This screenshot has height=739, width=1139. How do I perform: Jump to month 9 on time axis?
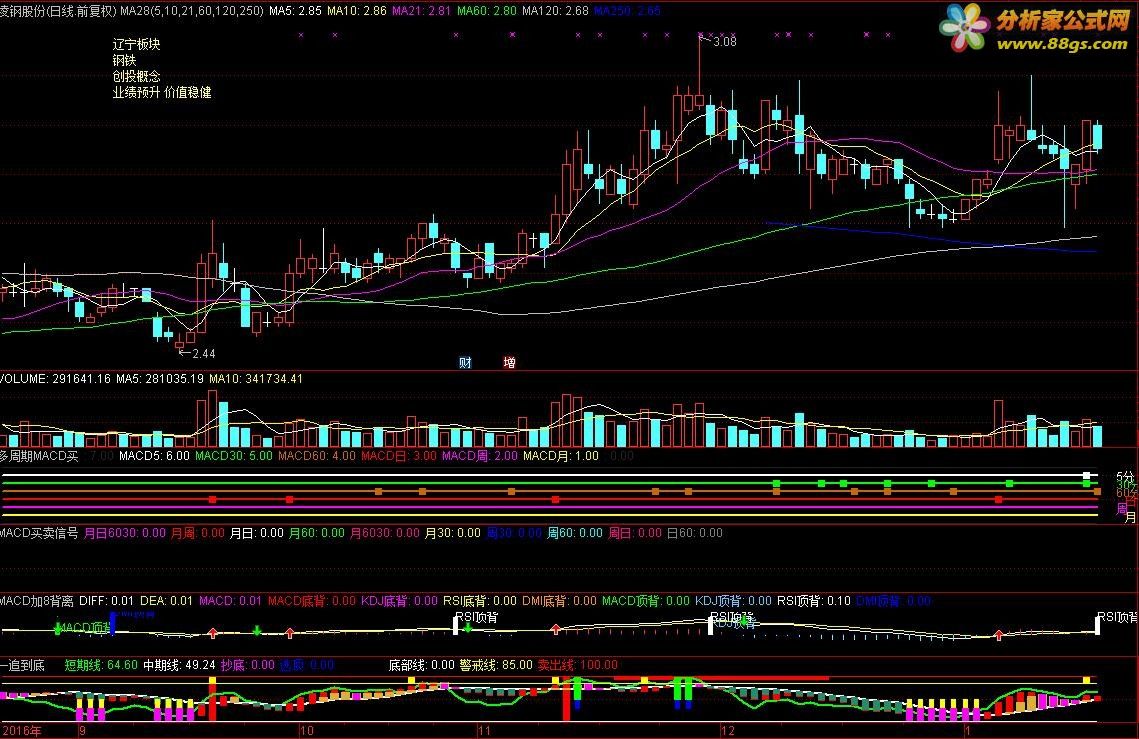[83, 730]
